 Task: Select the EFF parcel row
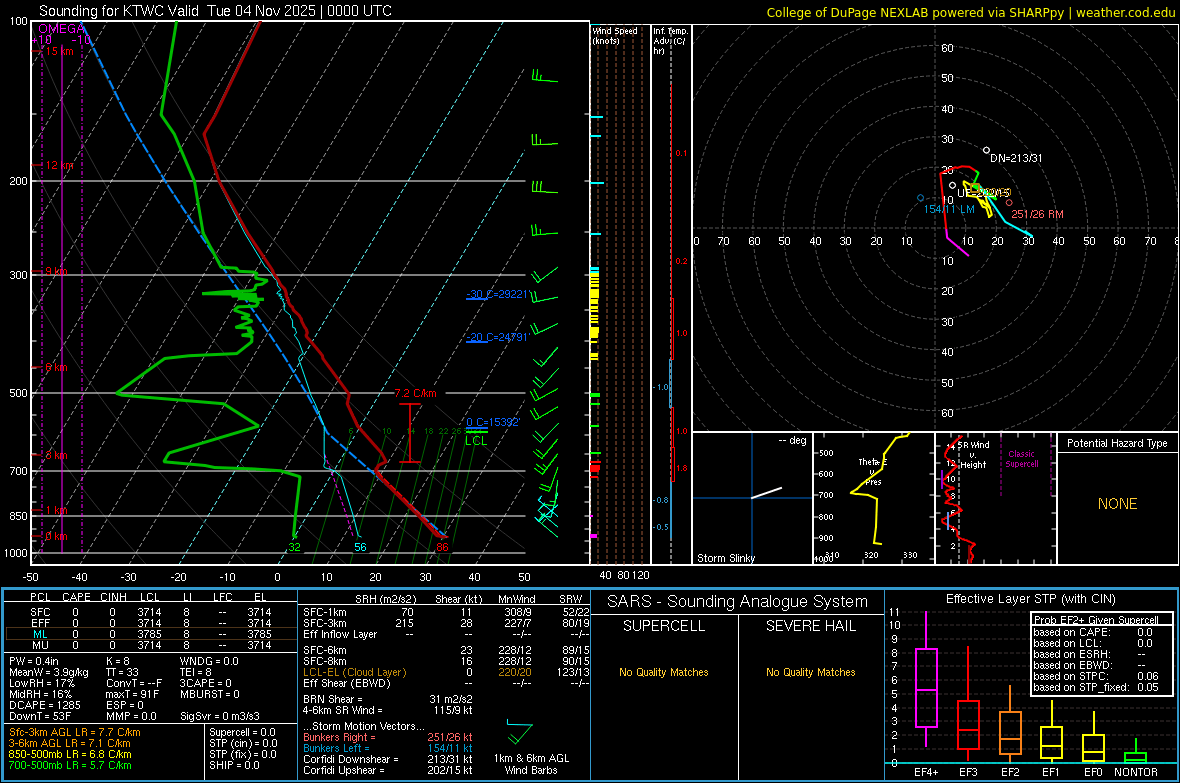(x=150, y=623)
